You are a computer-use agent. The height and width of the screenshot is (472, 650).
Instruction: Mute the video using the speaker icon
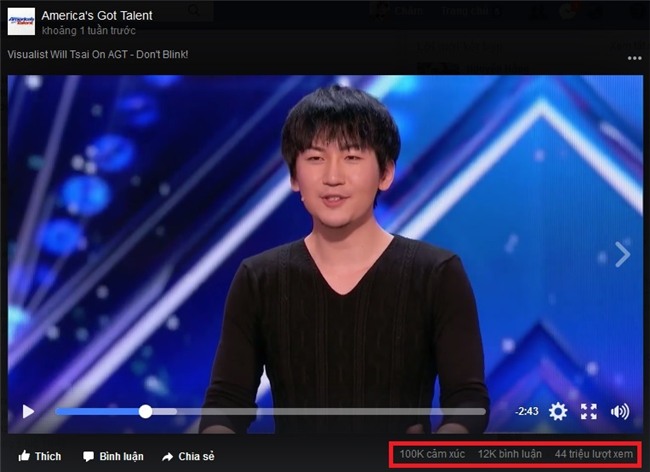click(620, 411)
